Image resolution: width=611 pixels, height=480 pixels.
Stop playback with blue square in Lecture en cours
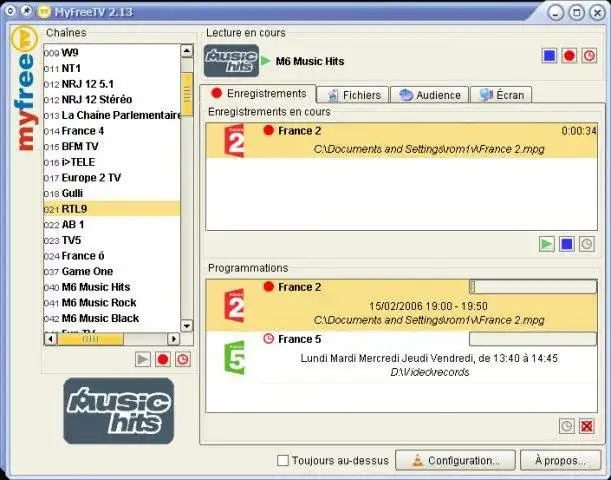(549, 56)
